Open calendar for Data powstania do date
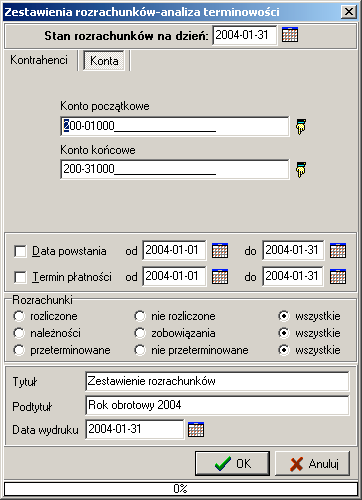This screenshot has height=500, width=362. tap(338, 250)
